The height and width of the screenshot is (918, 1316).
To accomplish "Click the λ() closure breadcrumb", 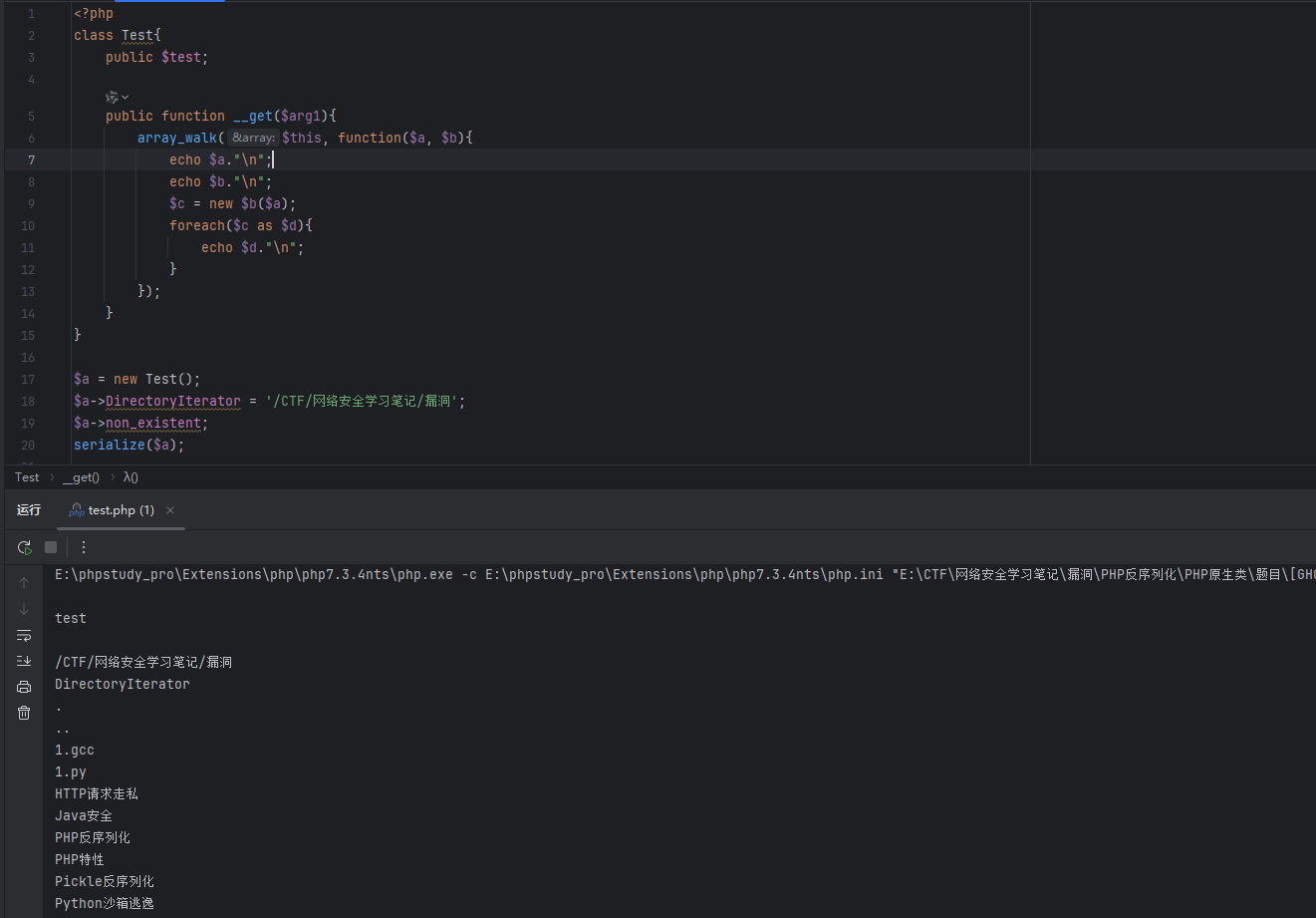I will tap(131, 477).
